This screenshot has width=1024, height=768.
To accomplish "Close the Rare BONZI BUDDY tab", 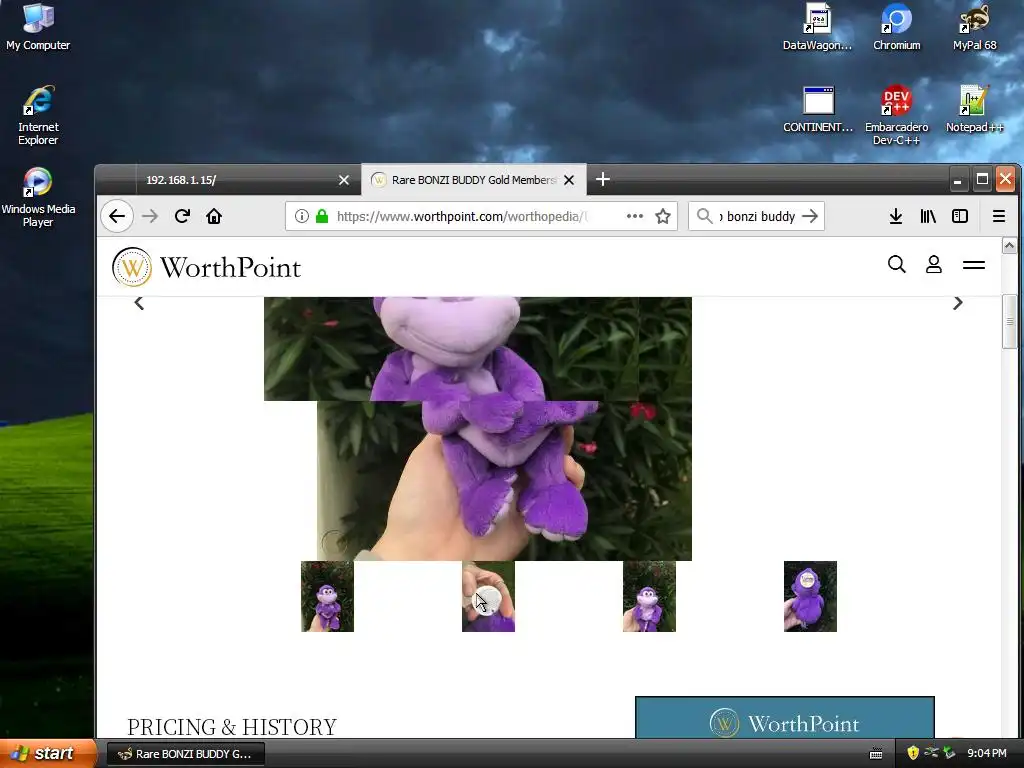I will click(x=569, y=180).
